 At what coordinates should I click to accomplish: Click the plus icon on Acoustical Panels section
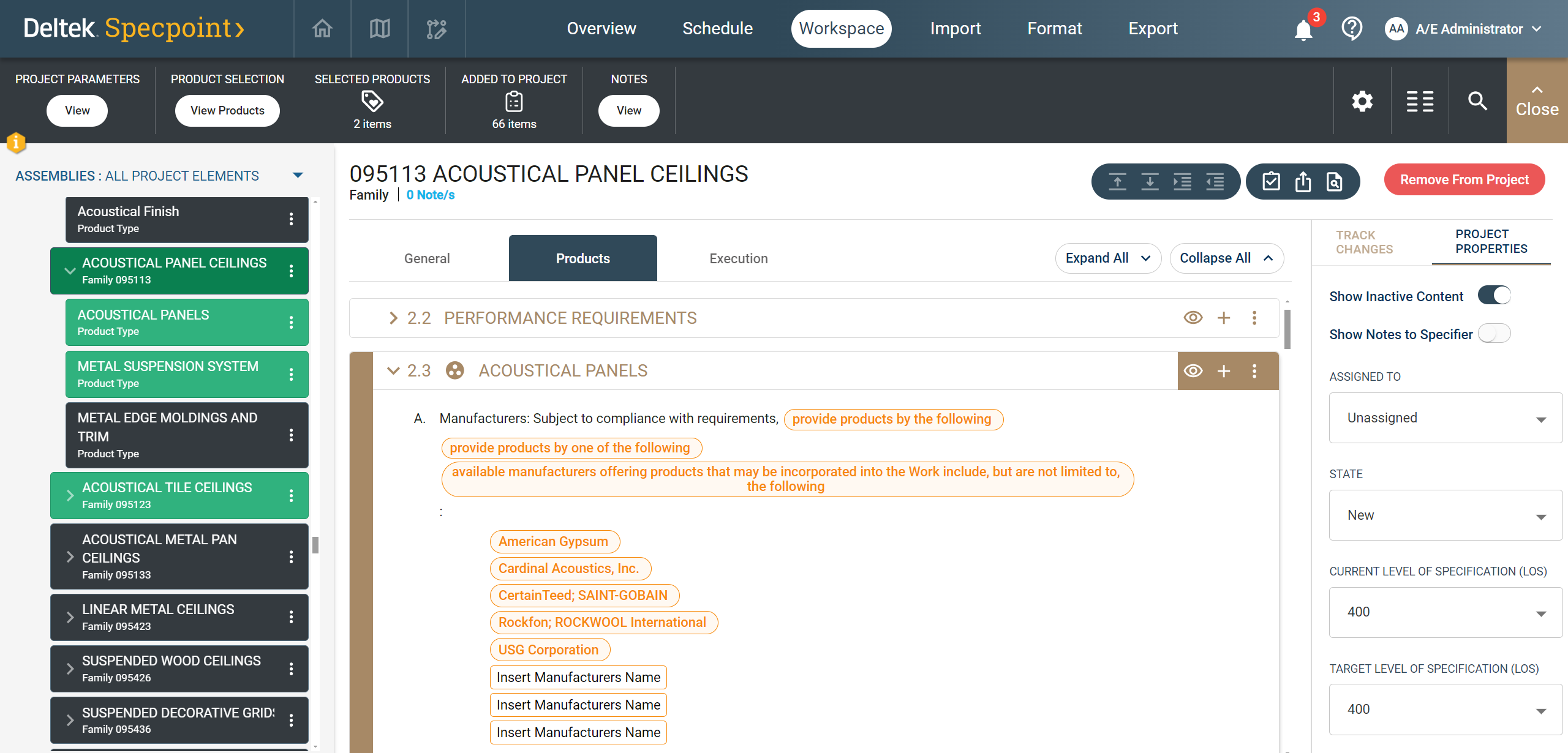[1224, 371]
